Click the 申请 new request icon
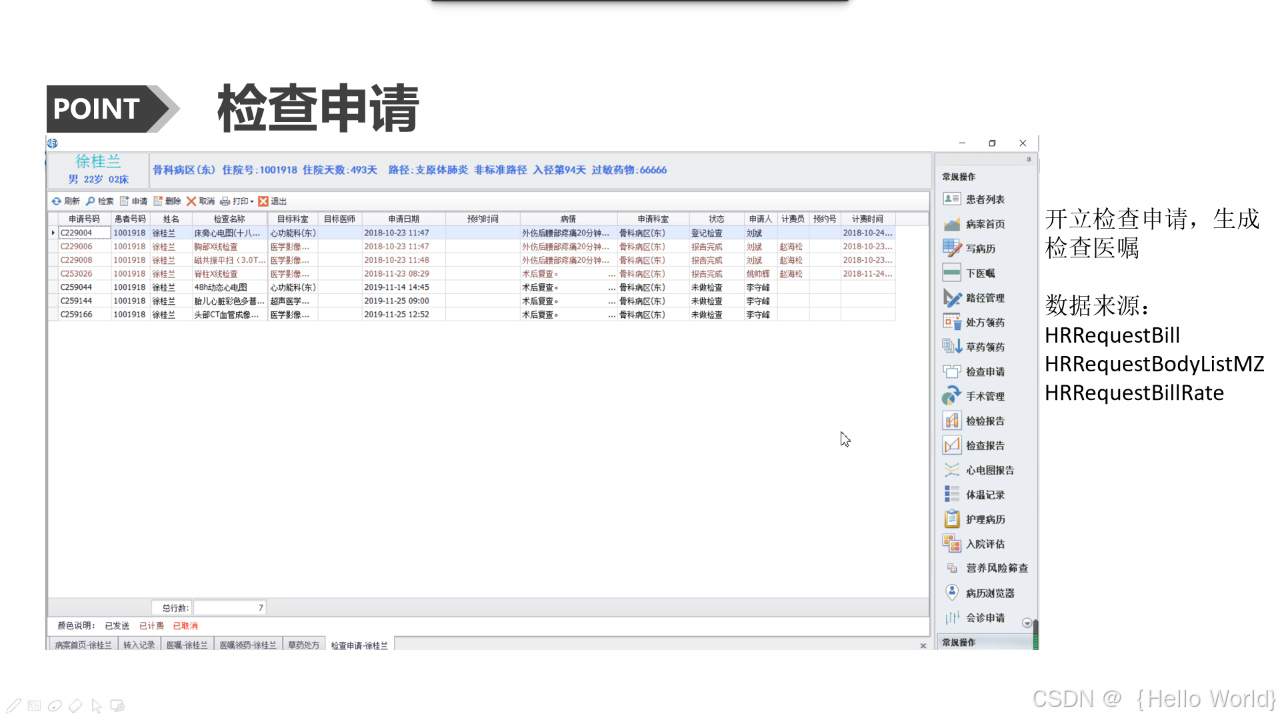 click(124, 201)
